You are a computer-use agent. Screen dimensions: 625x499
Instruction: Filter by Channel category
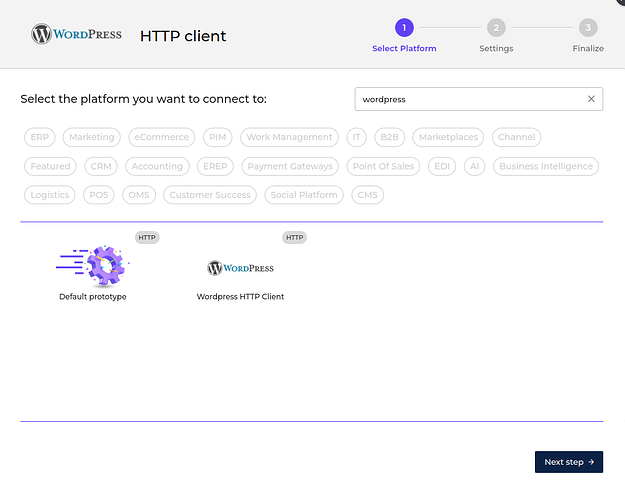517,137
